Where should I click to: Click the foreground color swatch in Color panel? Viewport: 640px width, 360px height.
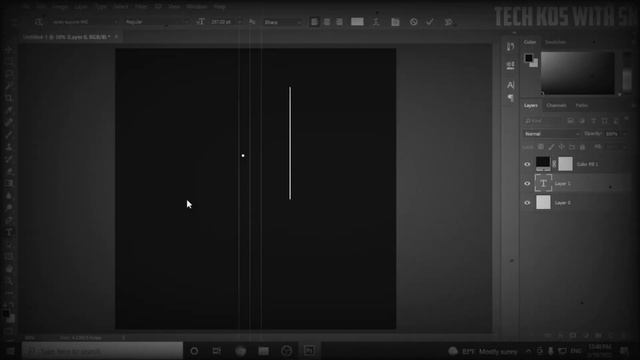click(529, 58)
